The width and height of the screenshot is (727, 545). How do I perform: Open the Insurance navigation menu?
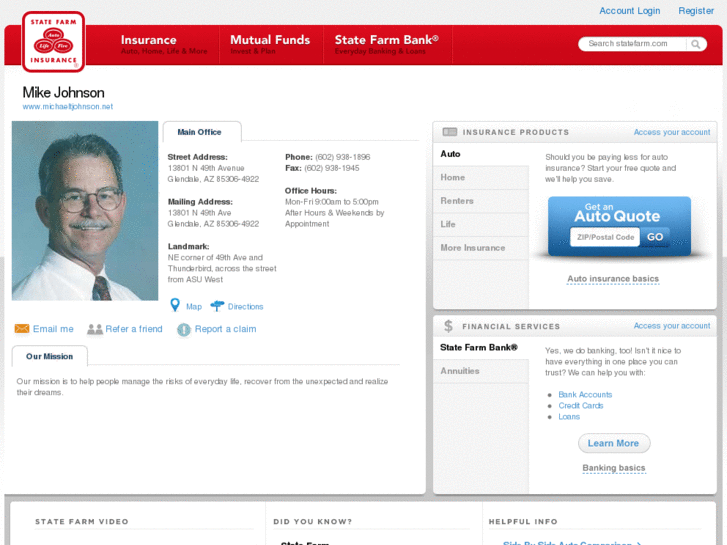click(164, 45)
